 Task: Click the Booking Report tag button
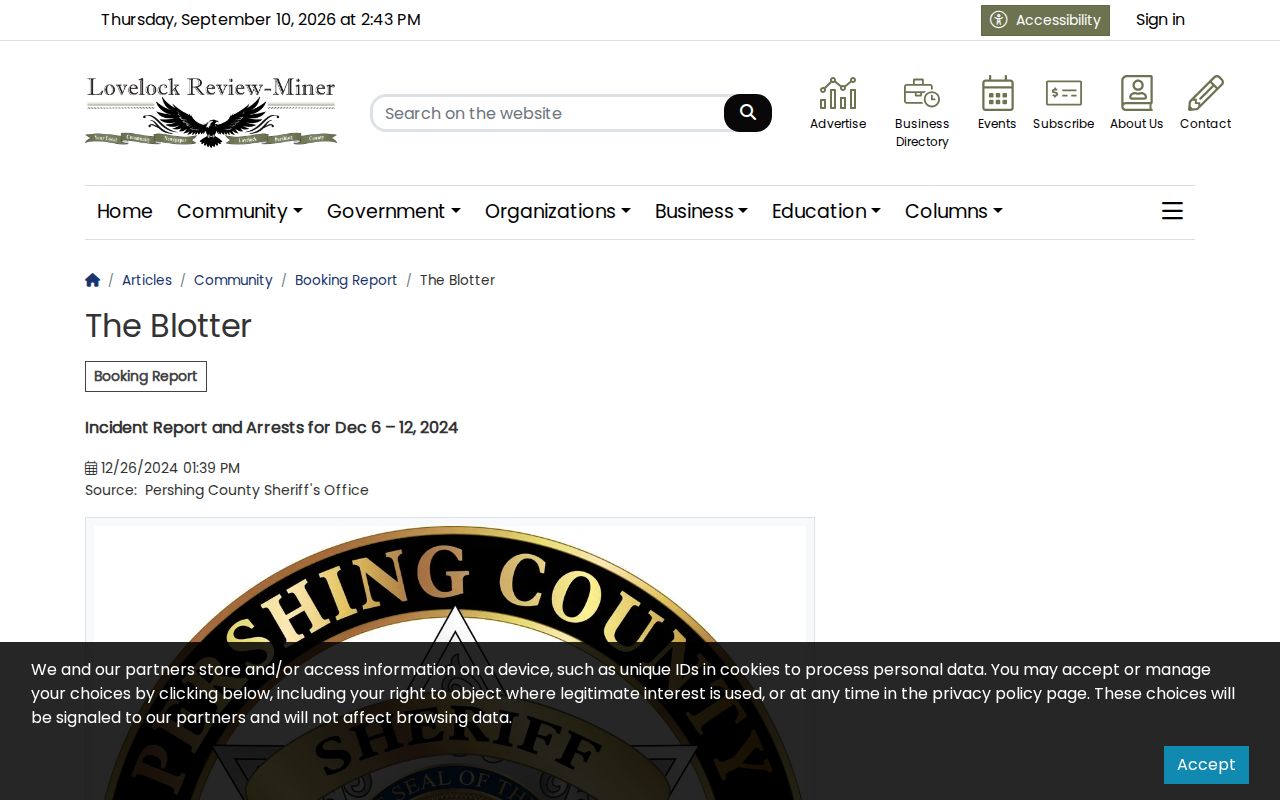tap(146, 376)
